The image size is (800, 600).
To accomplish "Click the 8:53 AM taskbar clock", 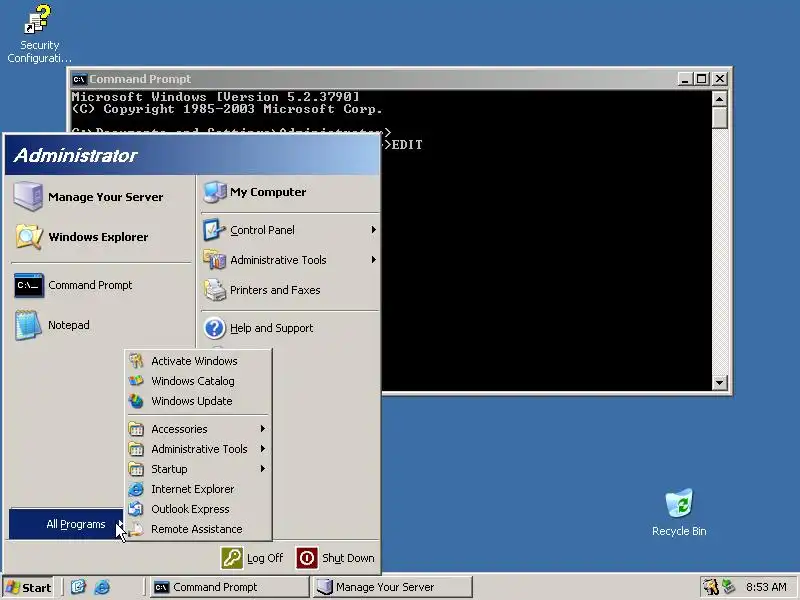I will click(x=766, y=587).
